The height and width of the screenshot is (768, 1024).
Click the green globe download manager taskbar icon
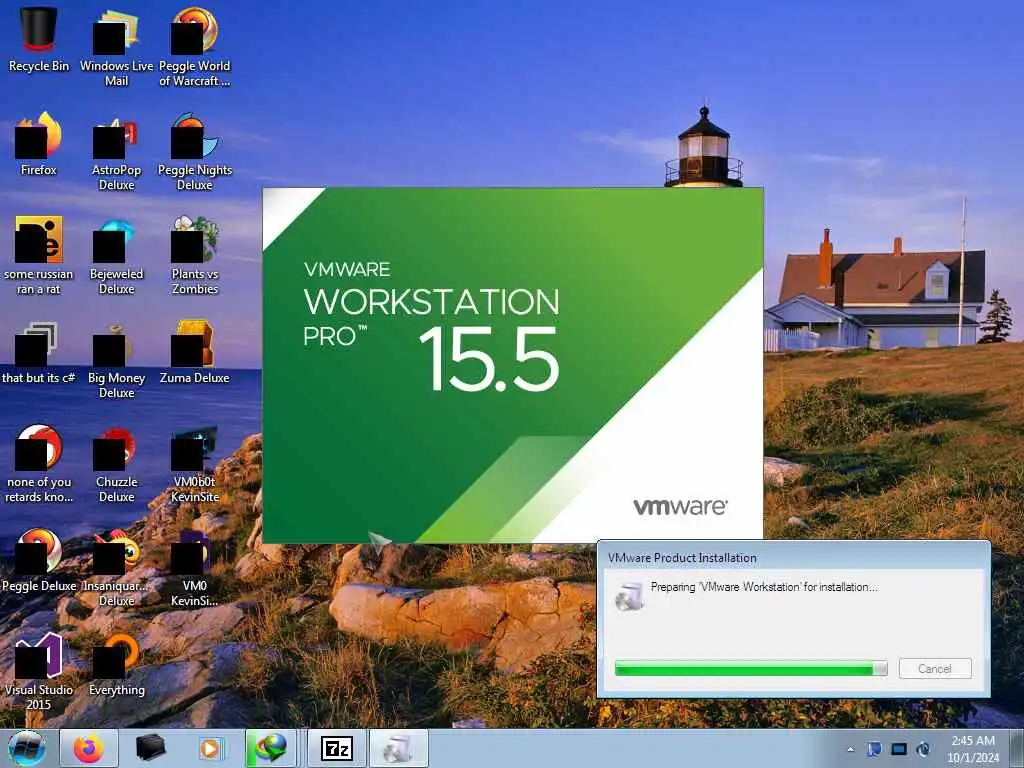[271, 748]
